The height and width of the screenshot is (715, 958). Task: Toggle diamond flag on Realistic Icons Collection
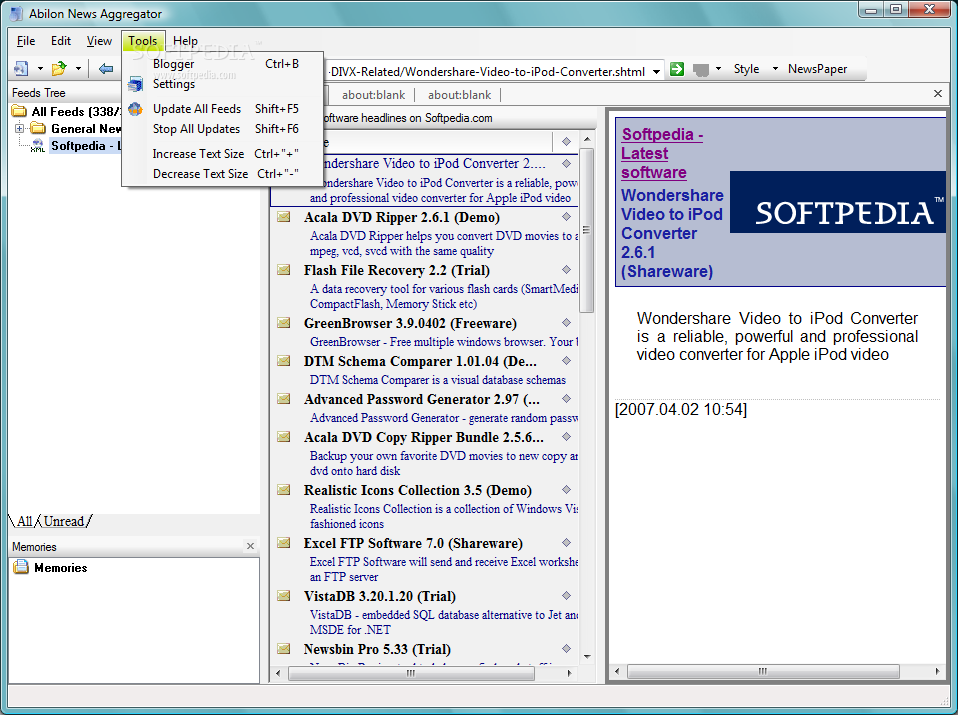point(566,490)
